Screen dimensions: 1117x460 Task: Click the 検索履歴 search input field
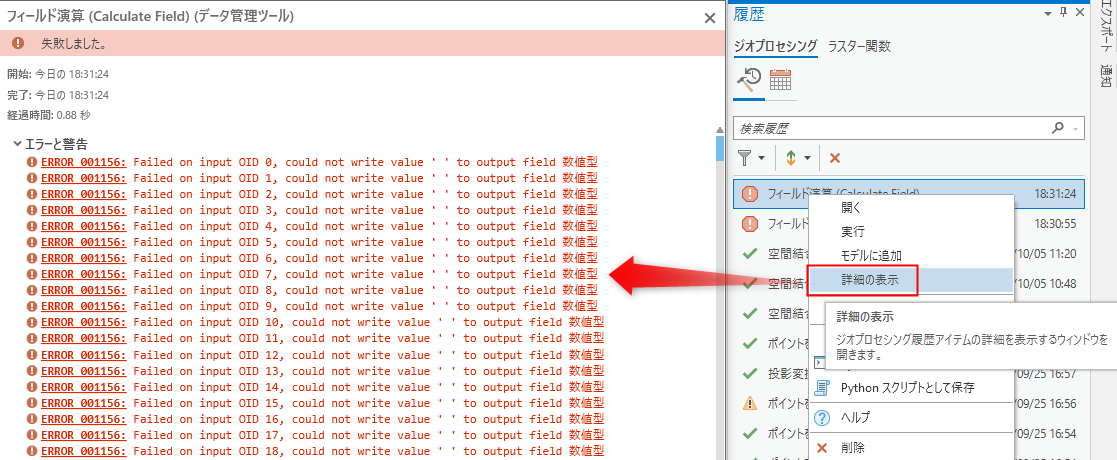(890, 128)
